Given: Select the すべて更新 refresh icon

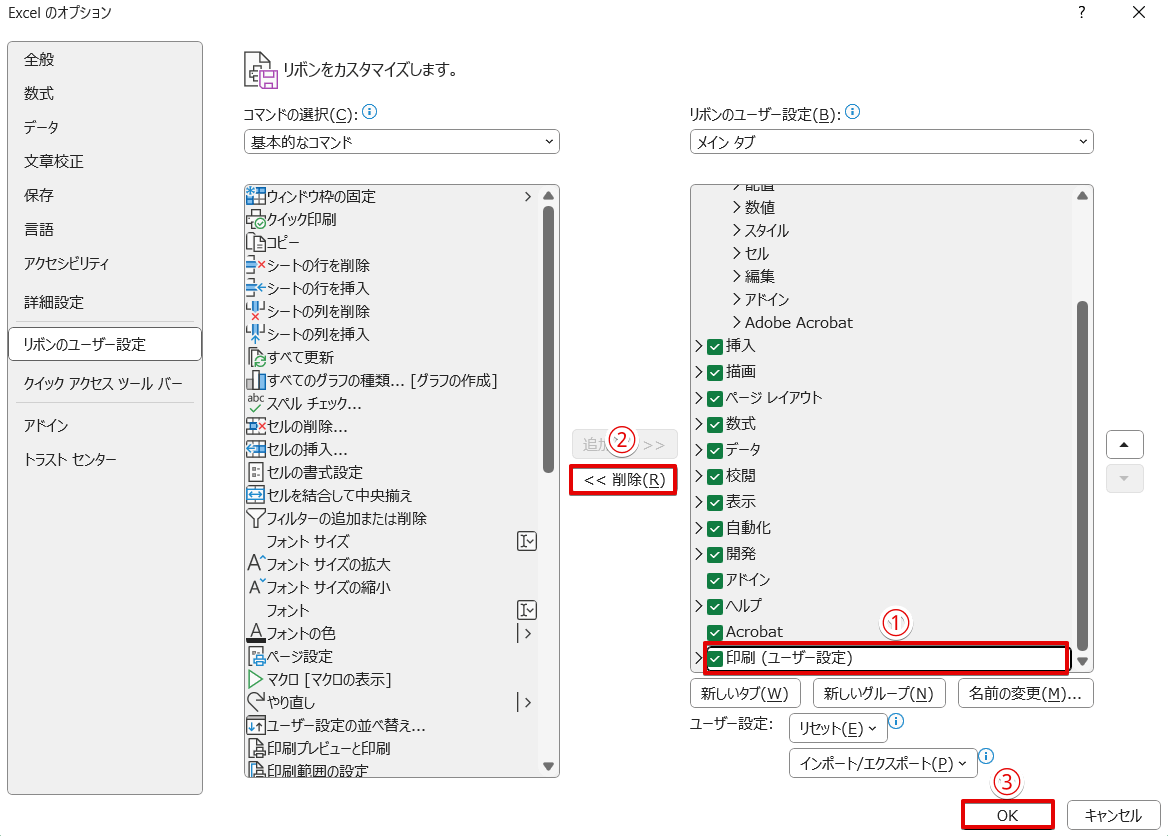Looking at the screenshot, I should click(x=252, y=357).
